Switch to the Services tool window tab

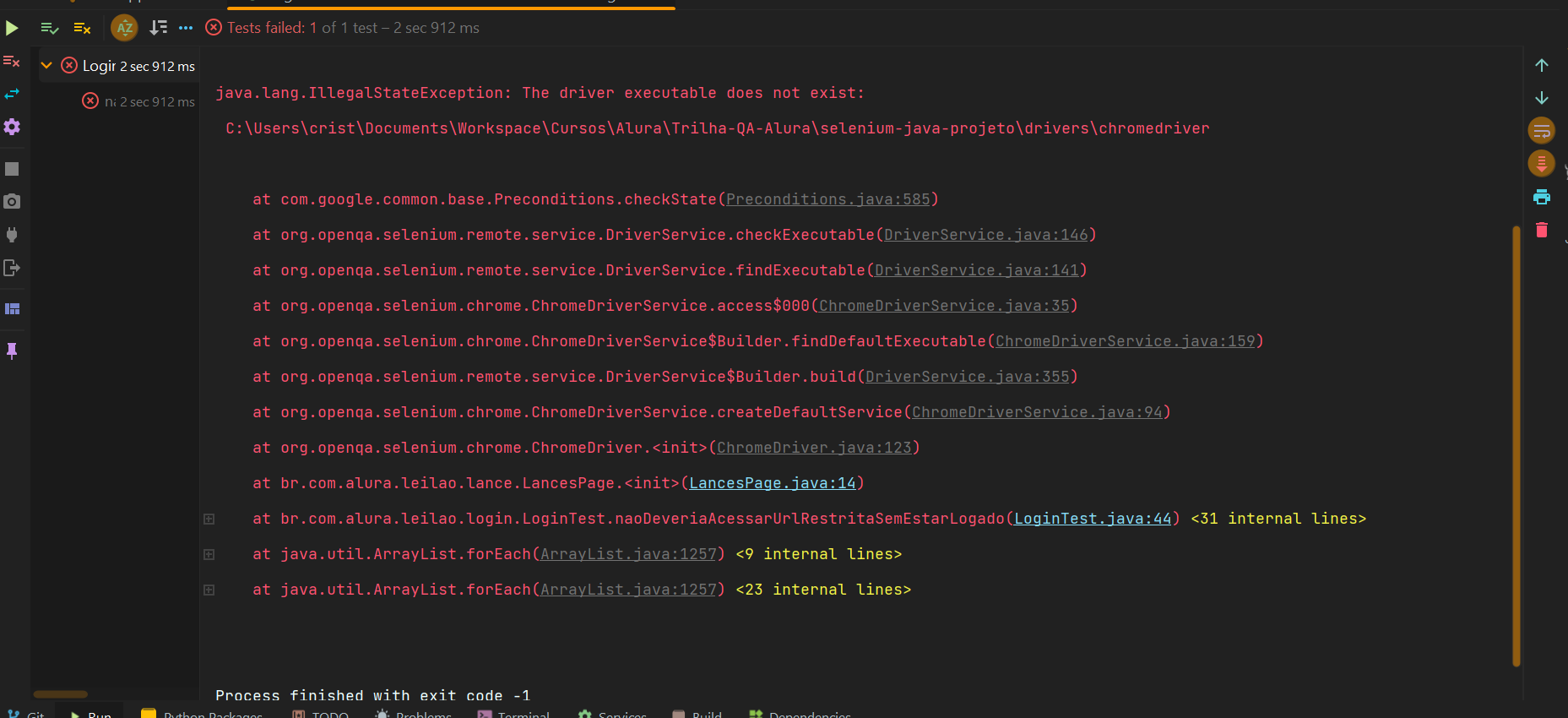point(613,715)
